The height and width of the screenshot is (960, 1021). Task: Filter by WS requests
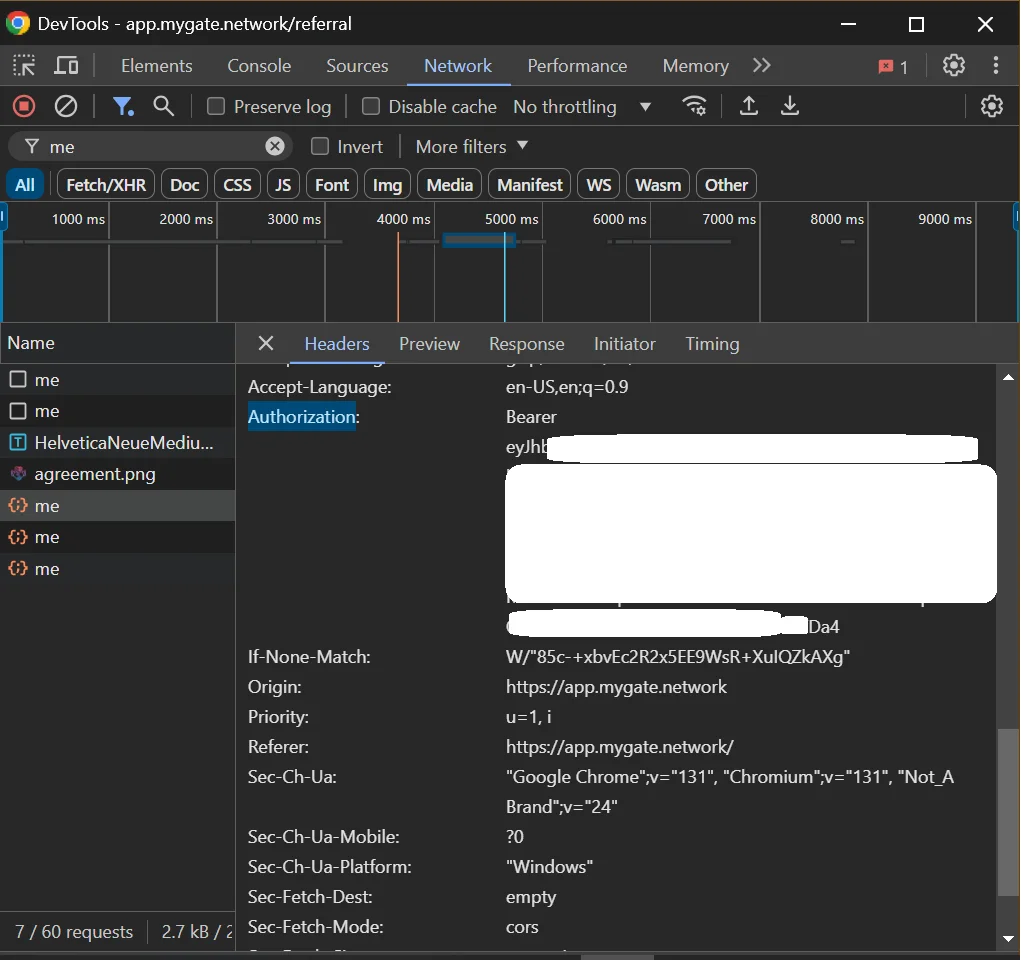point(598,185)
